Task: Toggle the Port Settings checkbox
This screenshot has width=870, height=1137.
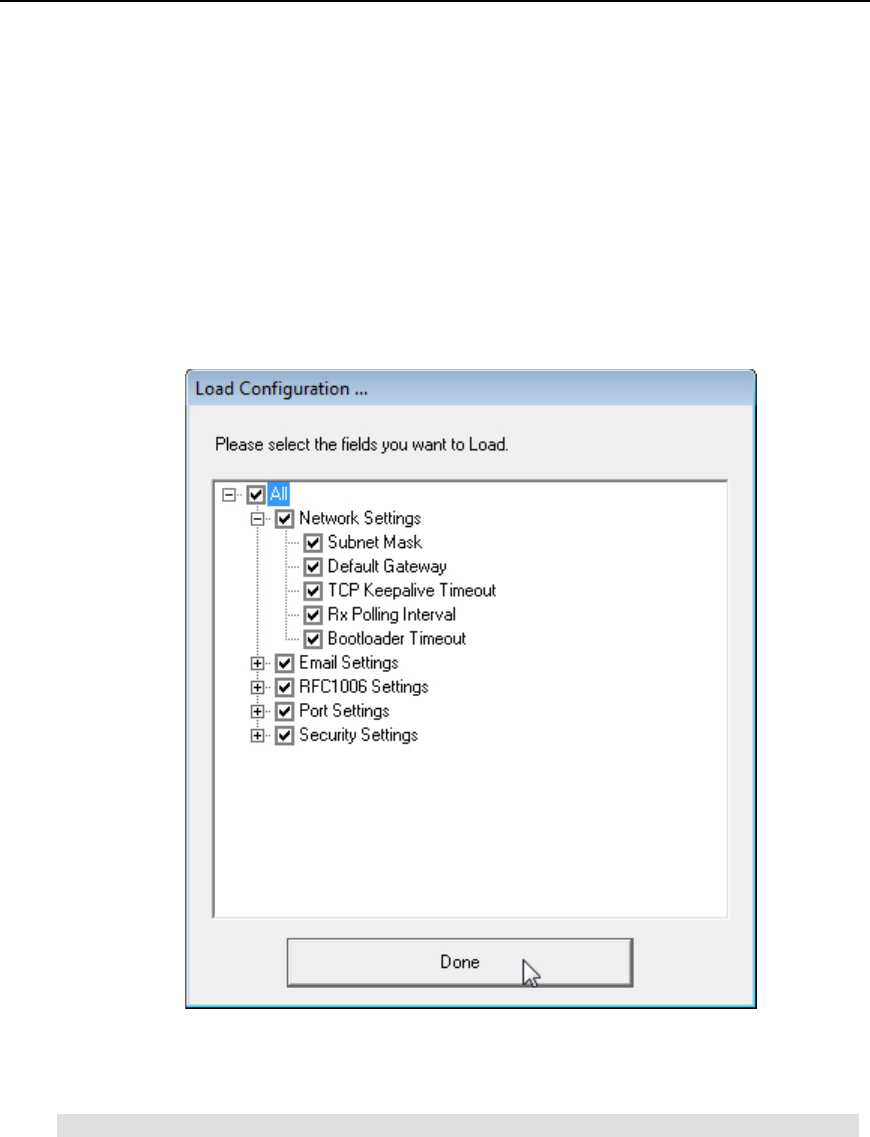Action: tap(284, 711)
